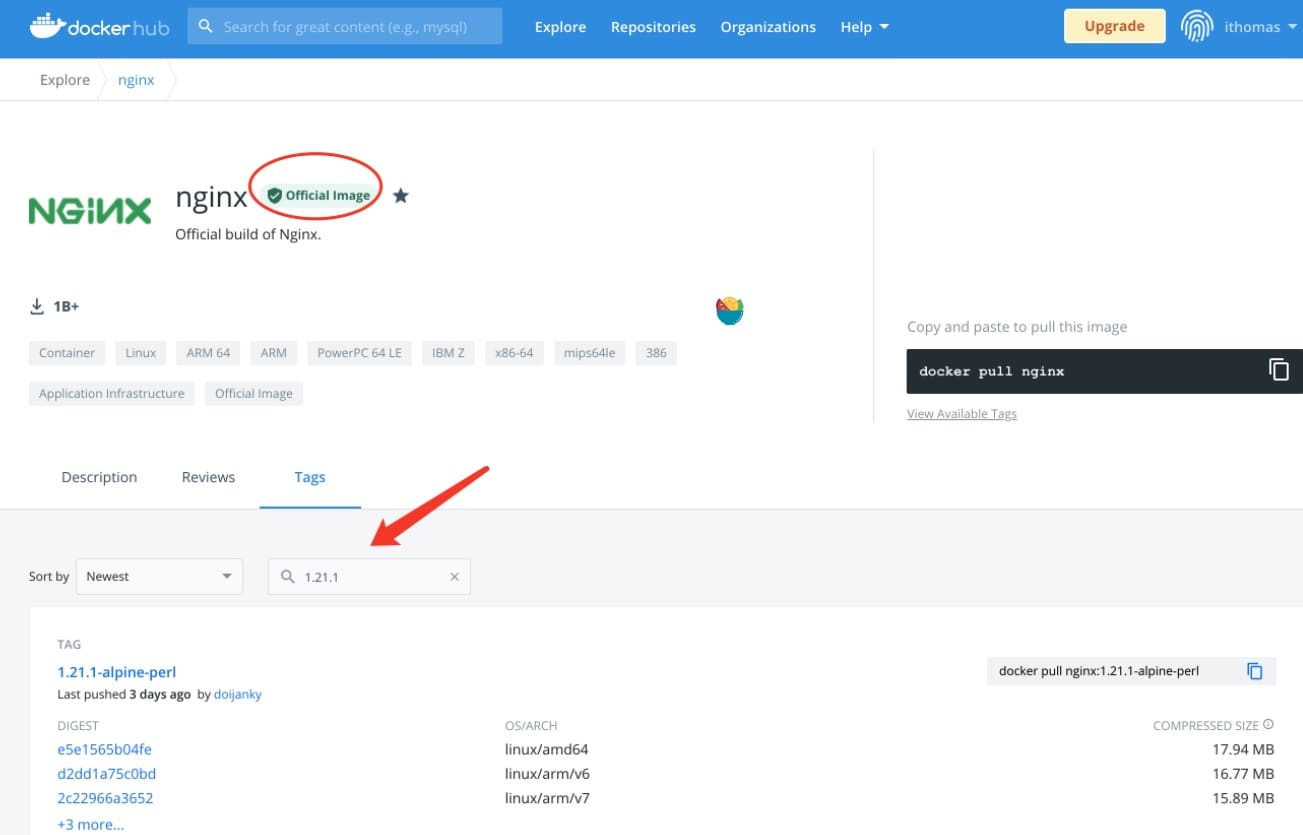Open the ithomas account dropdown
This screenshot has width=1303, height=835.
(x=1257, y=27)
